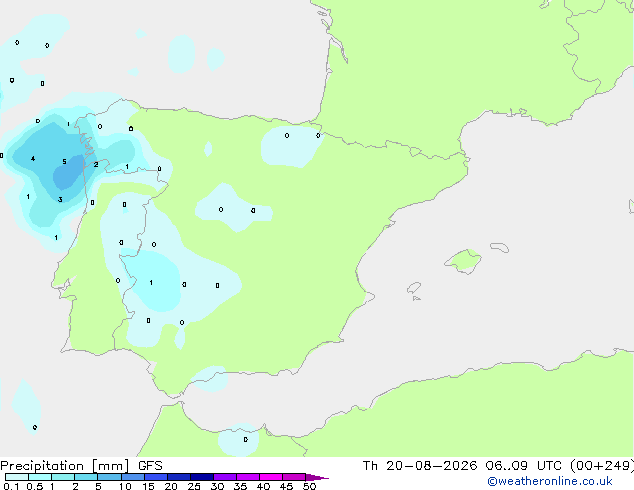
Task: Click the legend label '25'
Action: pos(194,486)
